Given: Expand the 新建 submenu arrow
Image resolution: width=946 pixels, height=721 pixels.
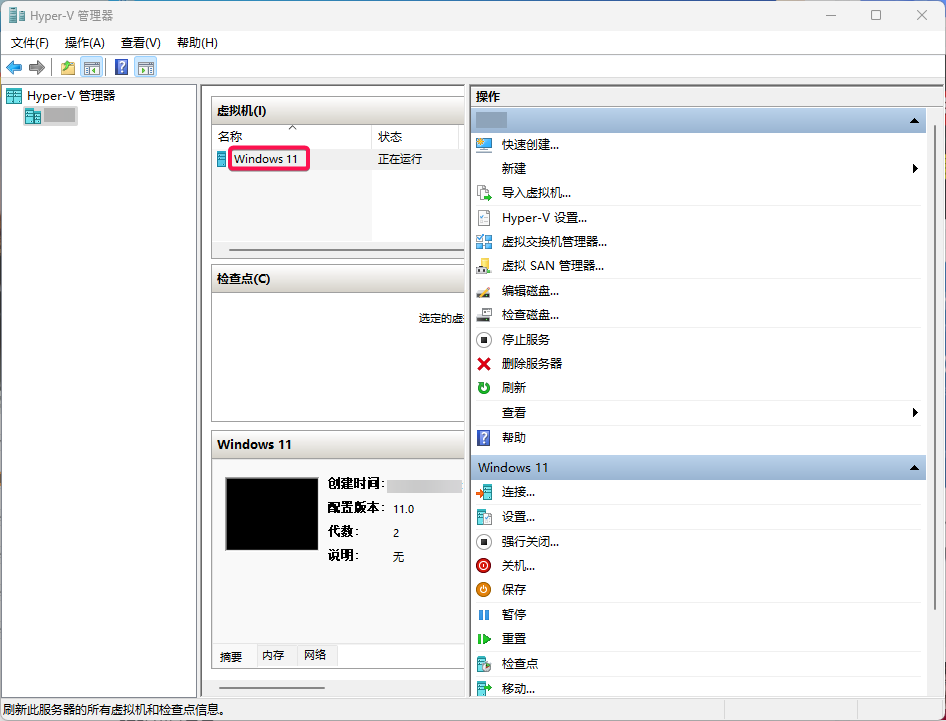Looking at the screenshot, I should (913, 168).
